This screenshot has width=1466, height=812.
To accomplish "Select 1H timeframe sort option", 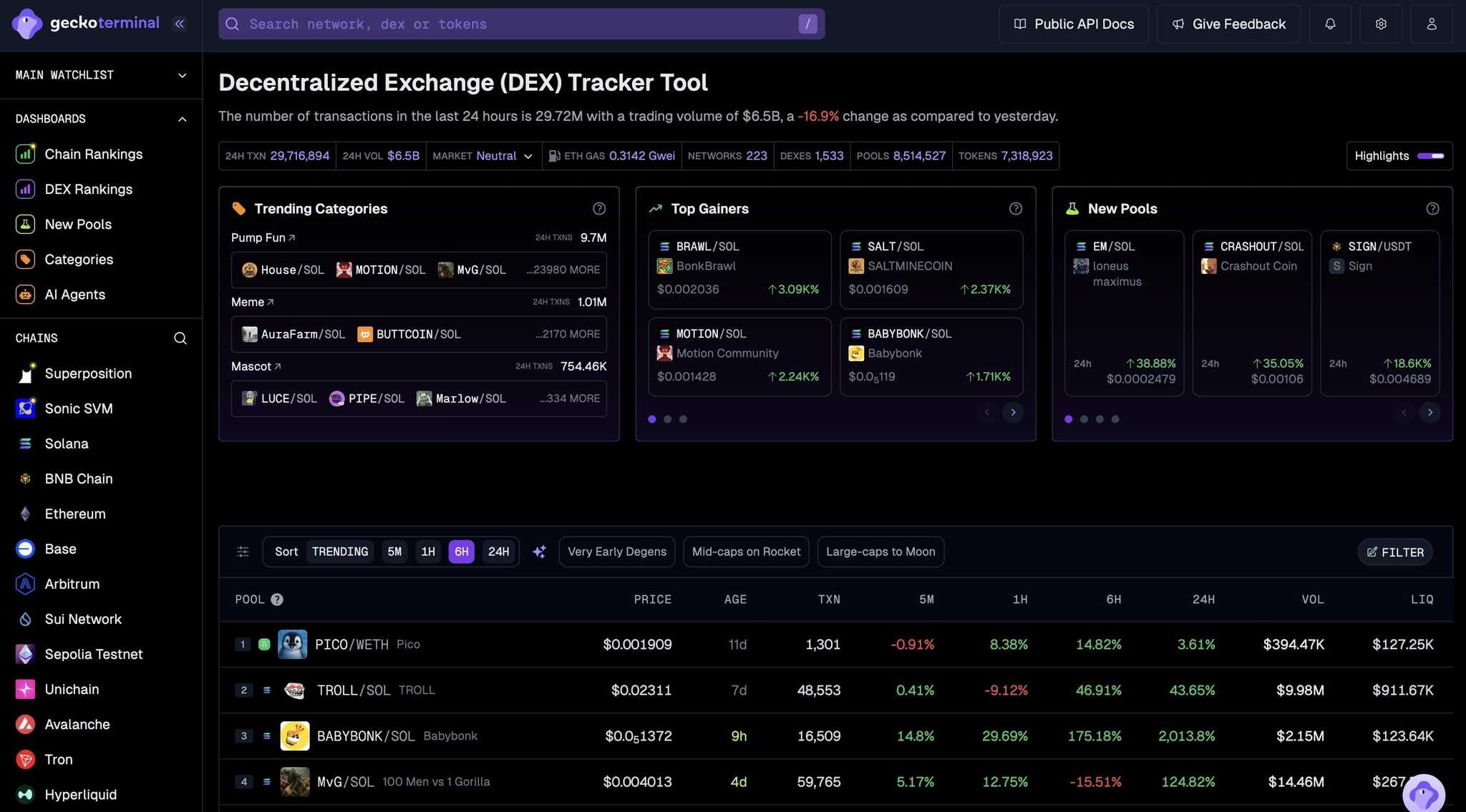I will pos(428,552).
